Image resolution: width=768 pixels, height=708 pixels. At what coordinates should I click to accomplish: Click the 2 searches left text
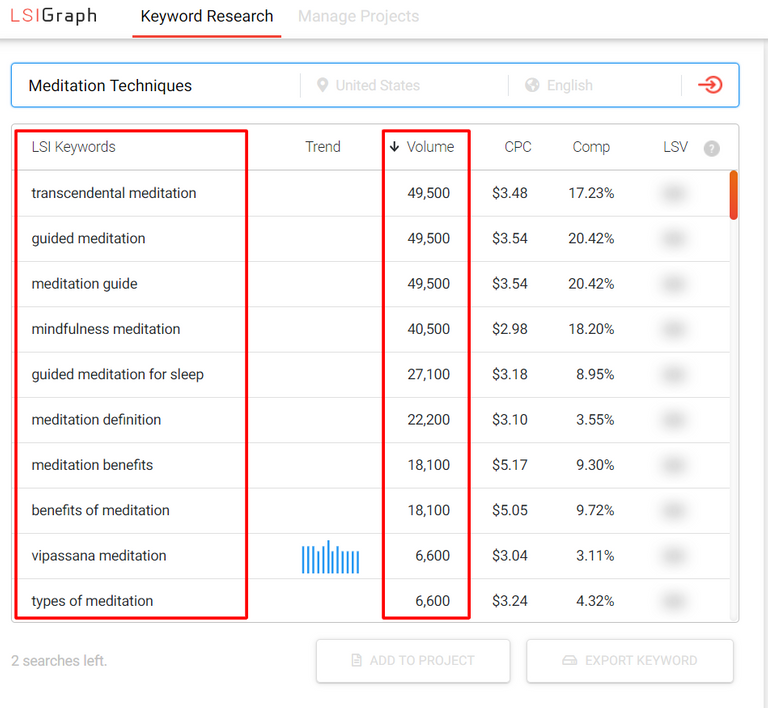click(59, 661)
